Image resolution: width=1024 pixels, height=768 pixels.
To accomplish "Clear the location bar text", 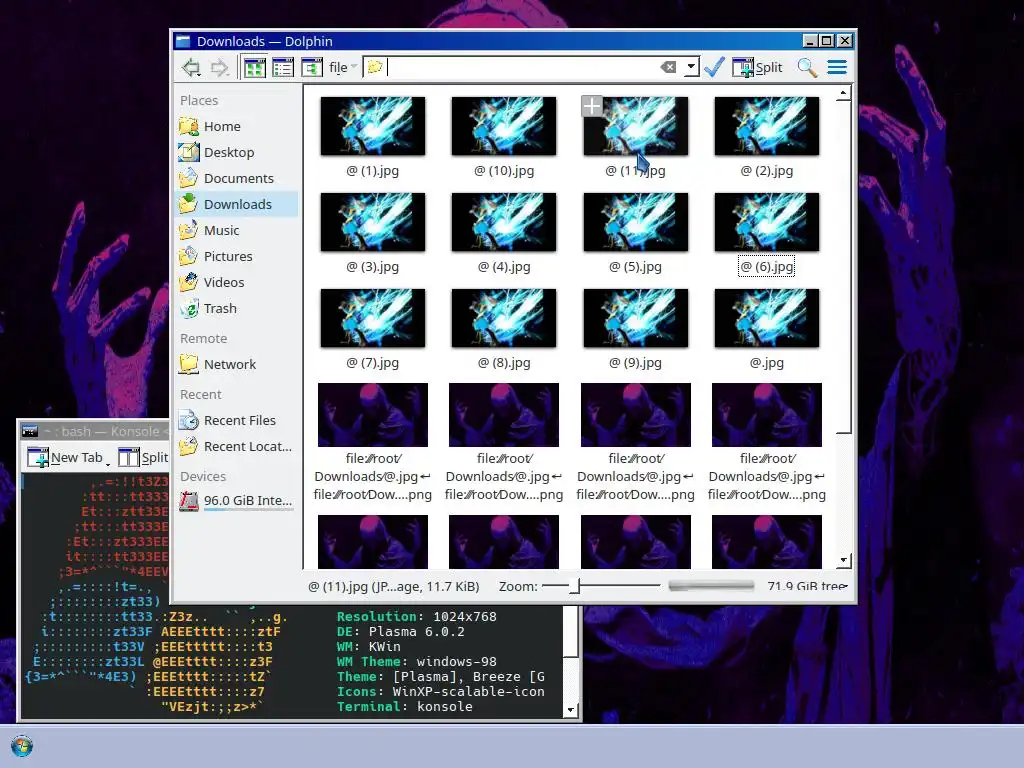I will pyautogui.click(x=668, y=67).
